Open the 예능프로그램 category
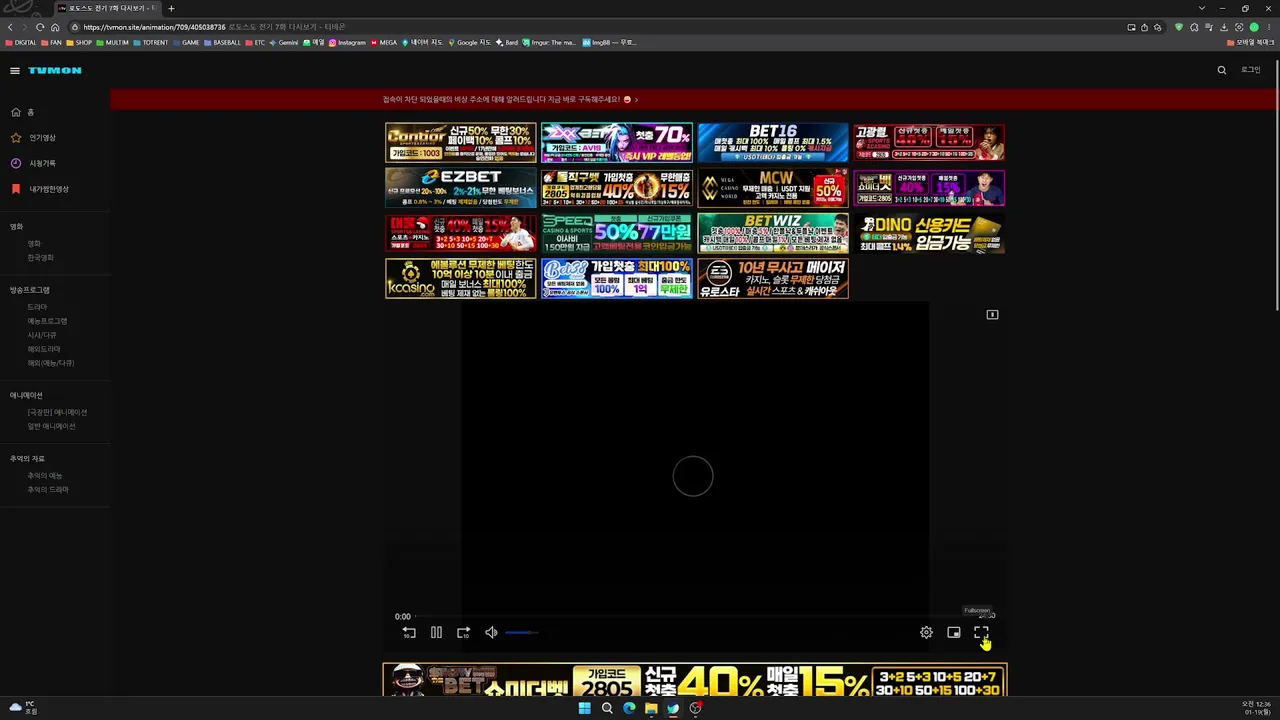1280x720 pixels. pyautogui.click(x=47, y=321)
